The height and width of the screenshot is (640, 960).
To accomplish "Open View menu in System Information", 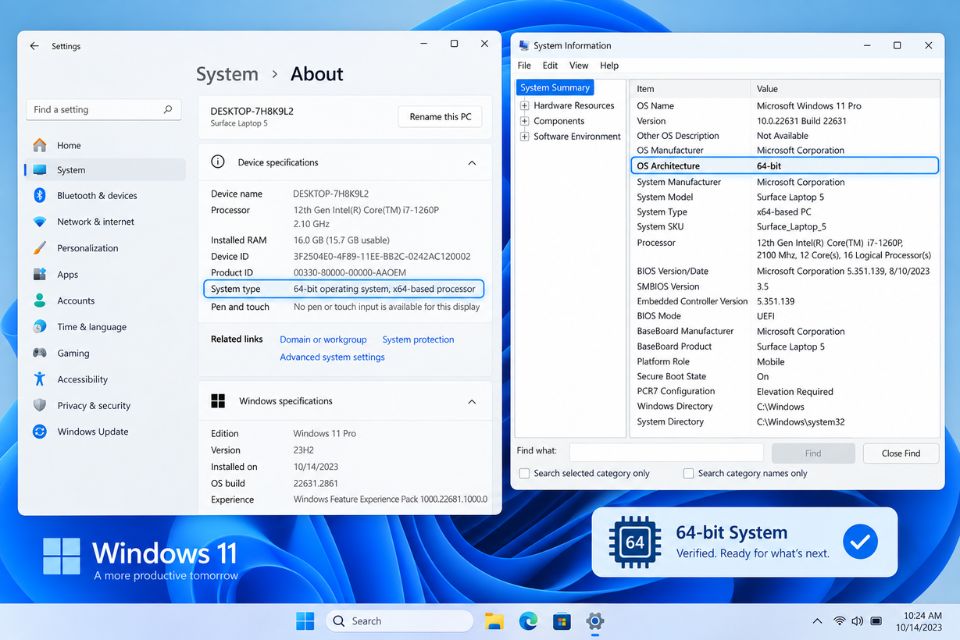I will [579, 66].
